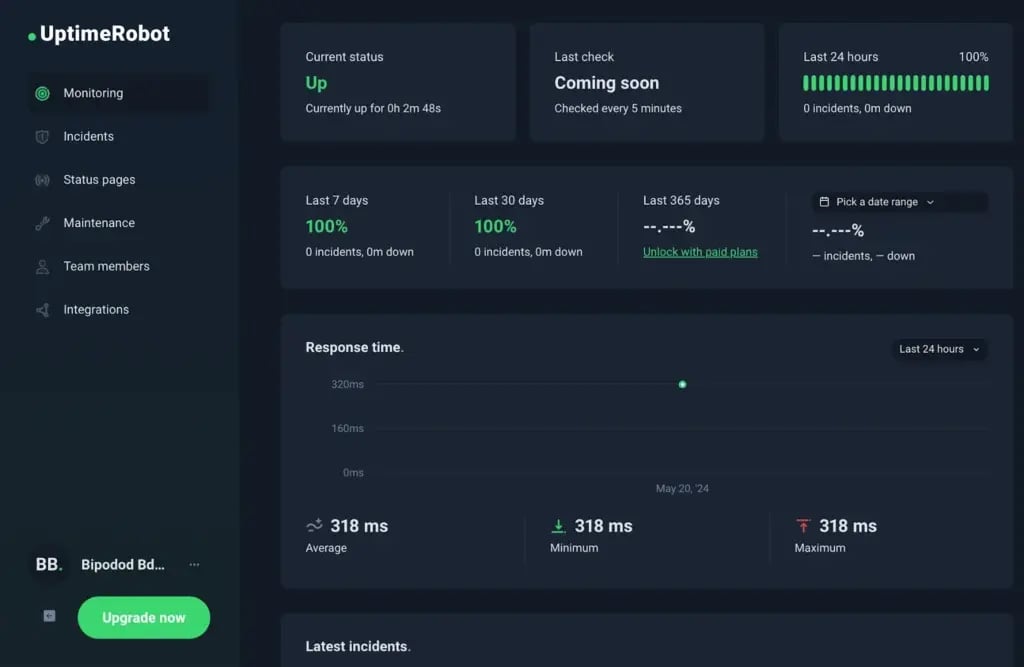Click the BB user avatar

(x=47, y=565)
